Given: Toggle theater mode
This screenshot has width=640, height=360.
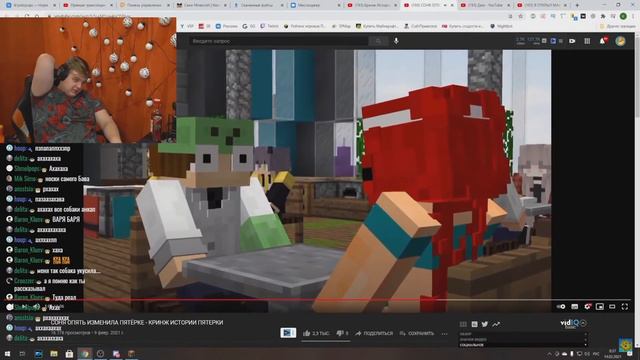Looking at the screenshot, I should tap(612, 307).
